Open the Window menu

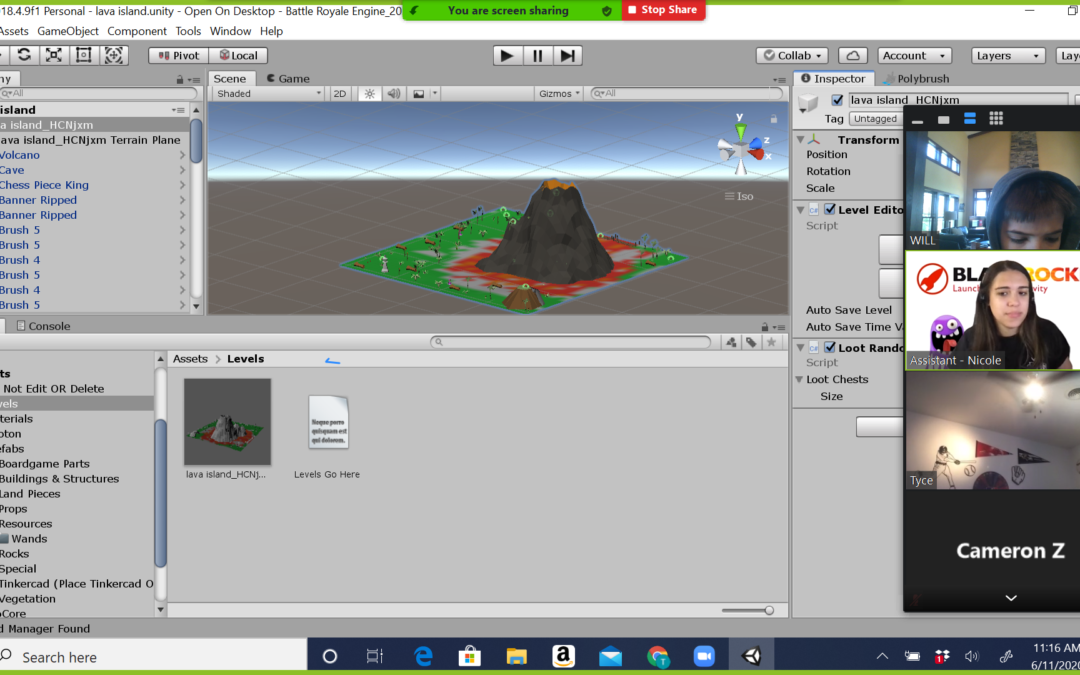click(x=230, y=31)
